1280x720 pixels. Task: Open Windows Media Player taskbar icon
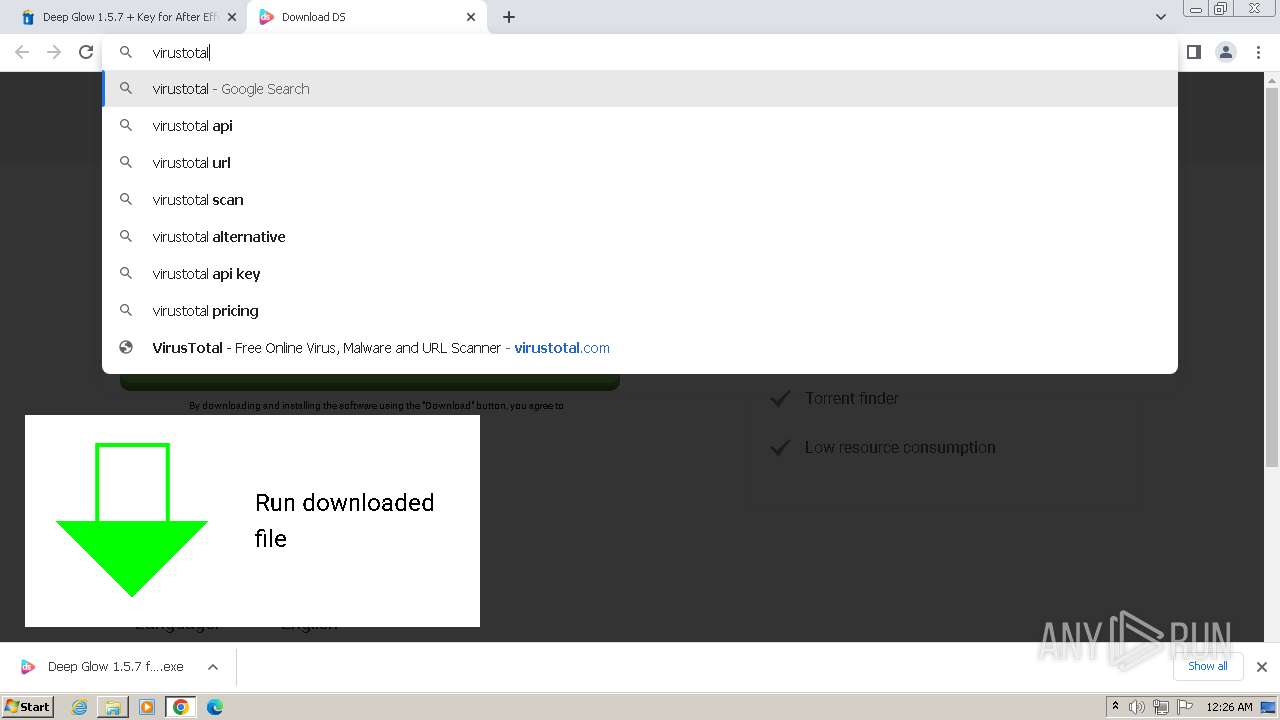click(147, 707)
